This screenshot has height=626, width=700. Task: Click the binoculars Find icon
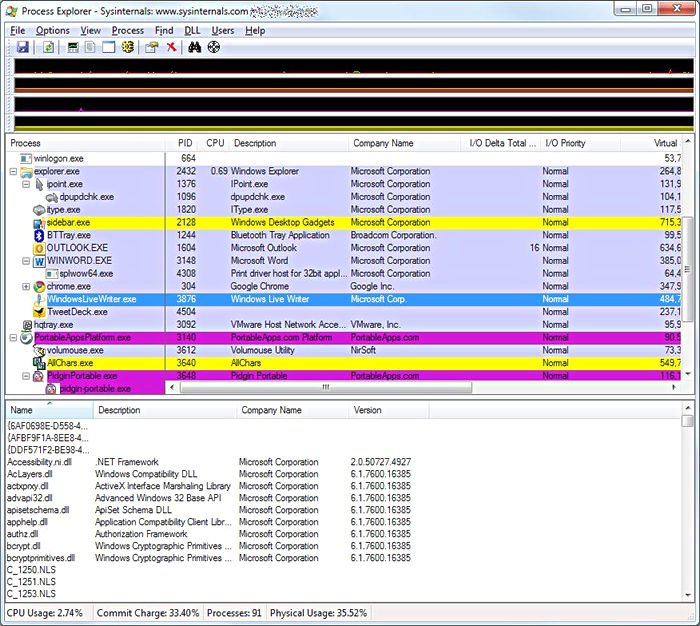coord(194,47)
